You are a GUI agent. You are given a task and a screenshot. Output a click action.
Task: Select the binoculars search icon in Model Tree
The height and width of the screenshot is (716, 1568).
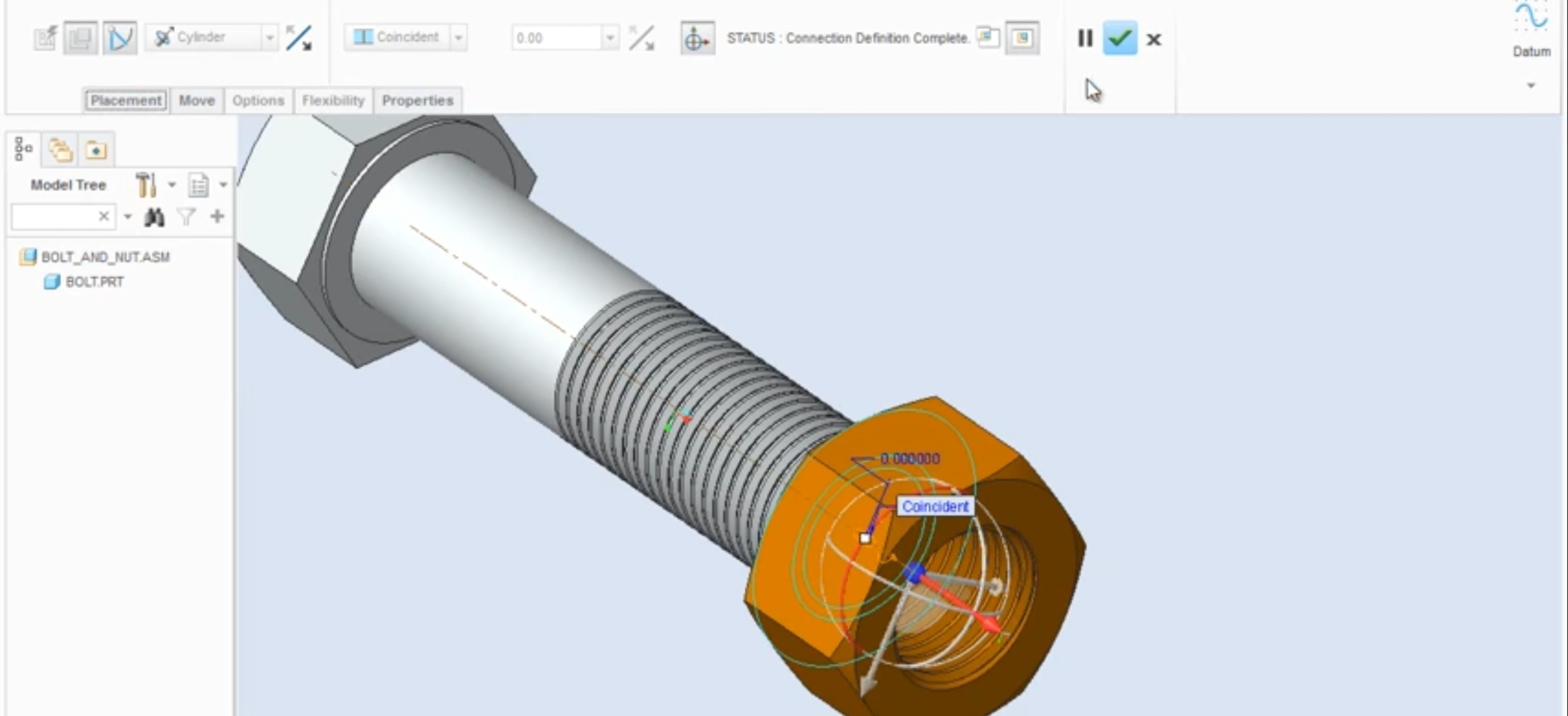155,217
